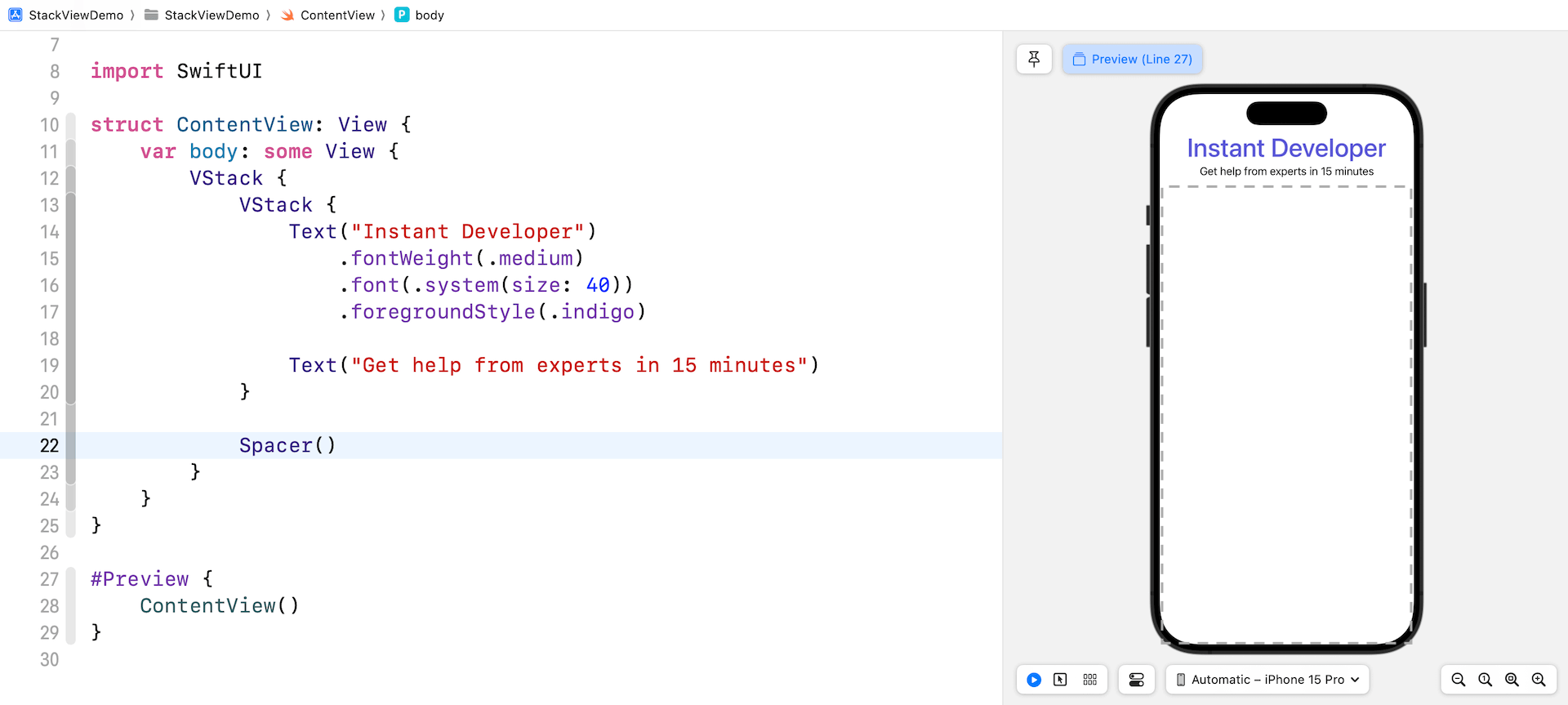Zoom preview to 100% actual size
The width and height of the screenshot is (1568, 705).
point(1485,680)
